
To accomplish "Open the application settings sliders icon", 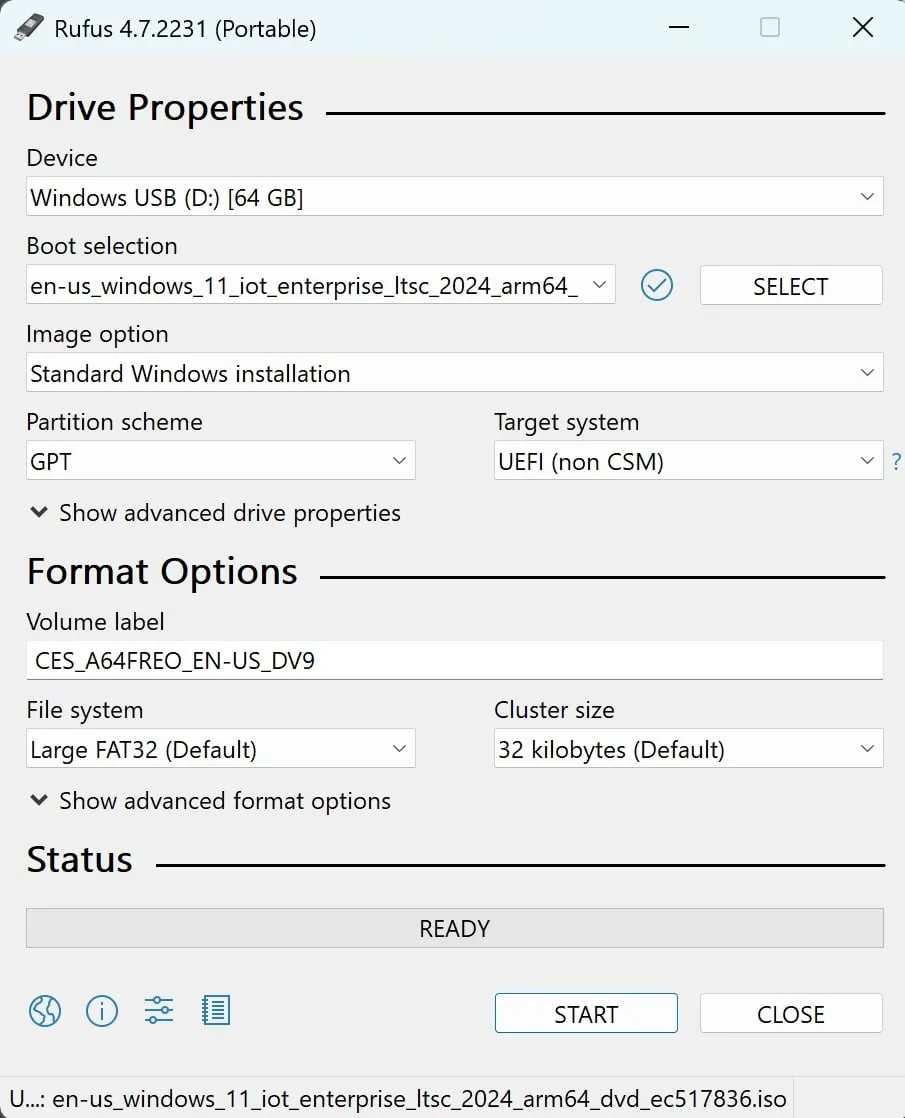I will click(159, 1011).
